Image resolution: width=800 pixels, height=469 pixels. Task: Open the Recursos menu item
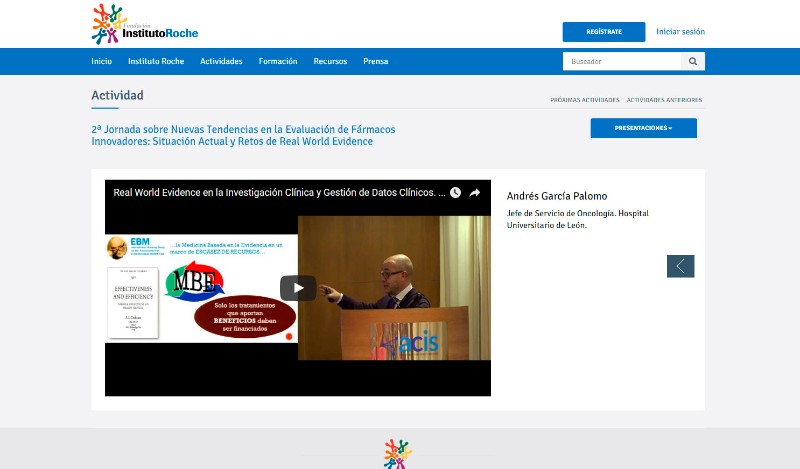pos(330,61)
